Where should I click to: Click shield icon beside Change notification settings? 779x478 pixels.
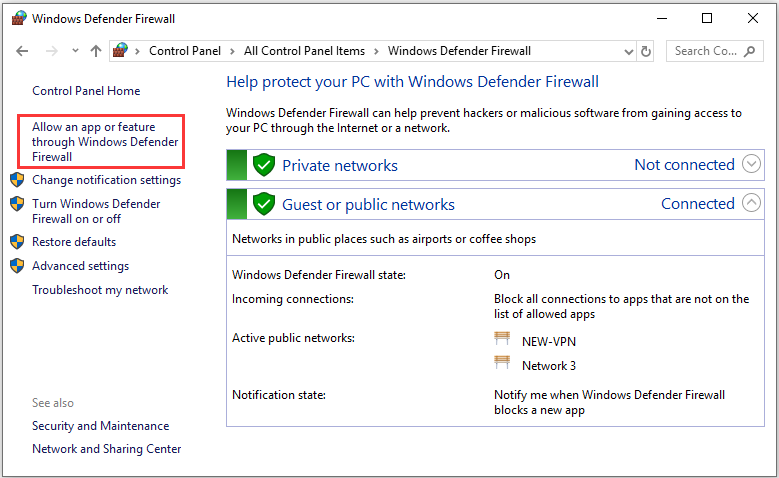17,180
